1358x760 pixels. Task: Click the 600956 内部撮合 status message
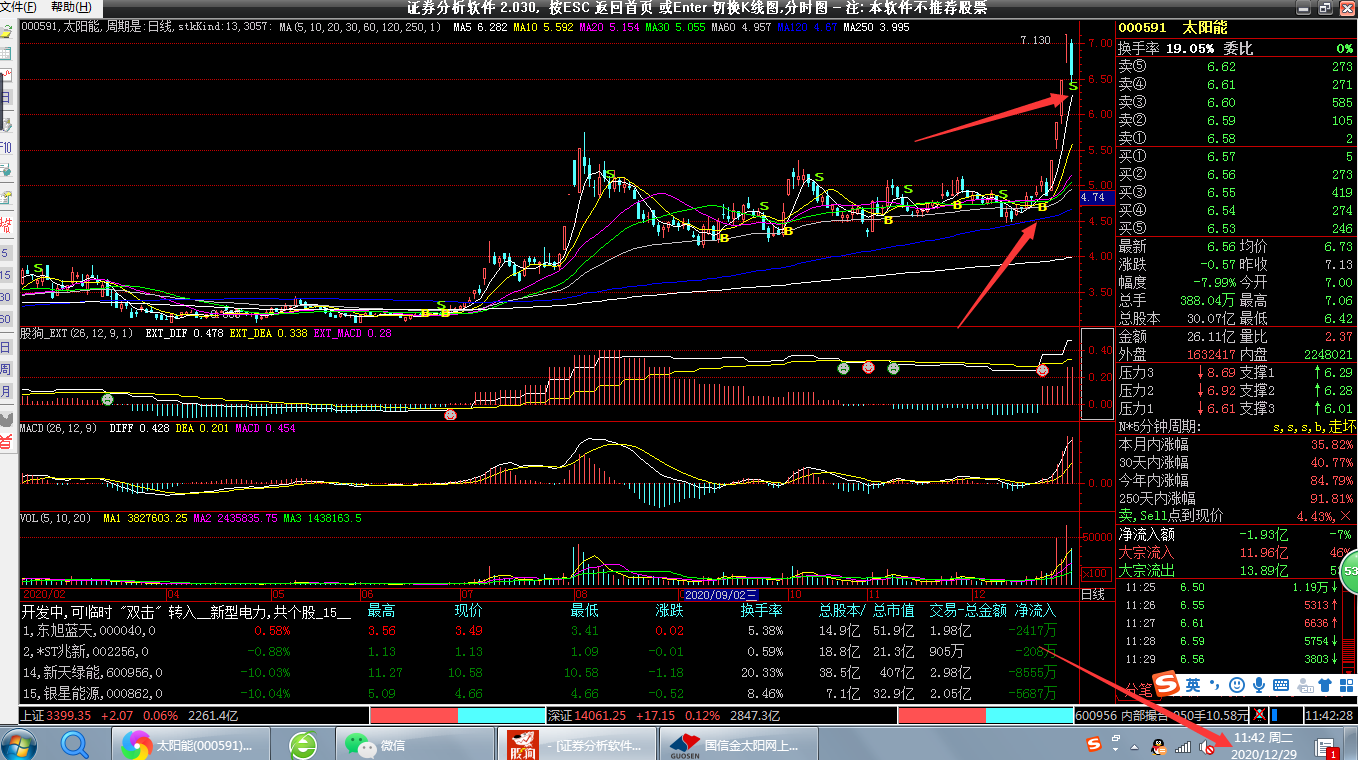point(1162,716)
